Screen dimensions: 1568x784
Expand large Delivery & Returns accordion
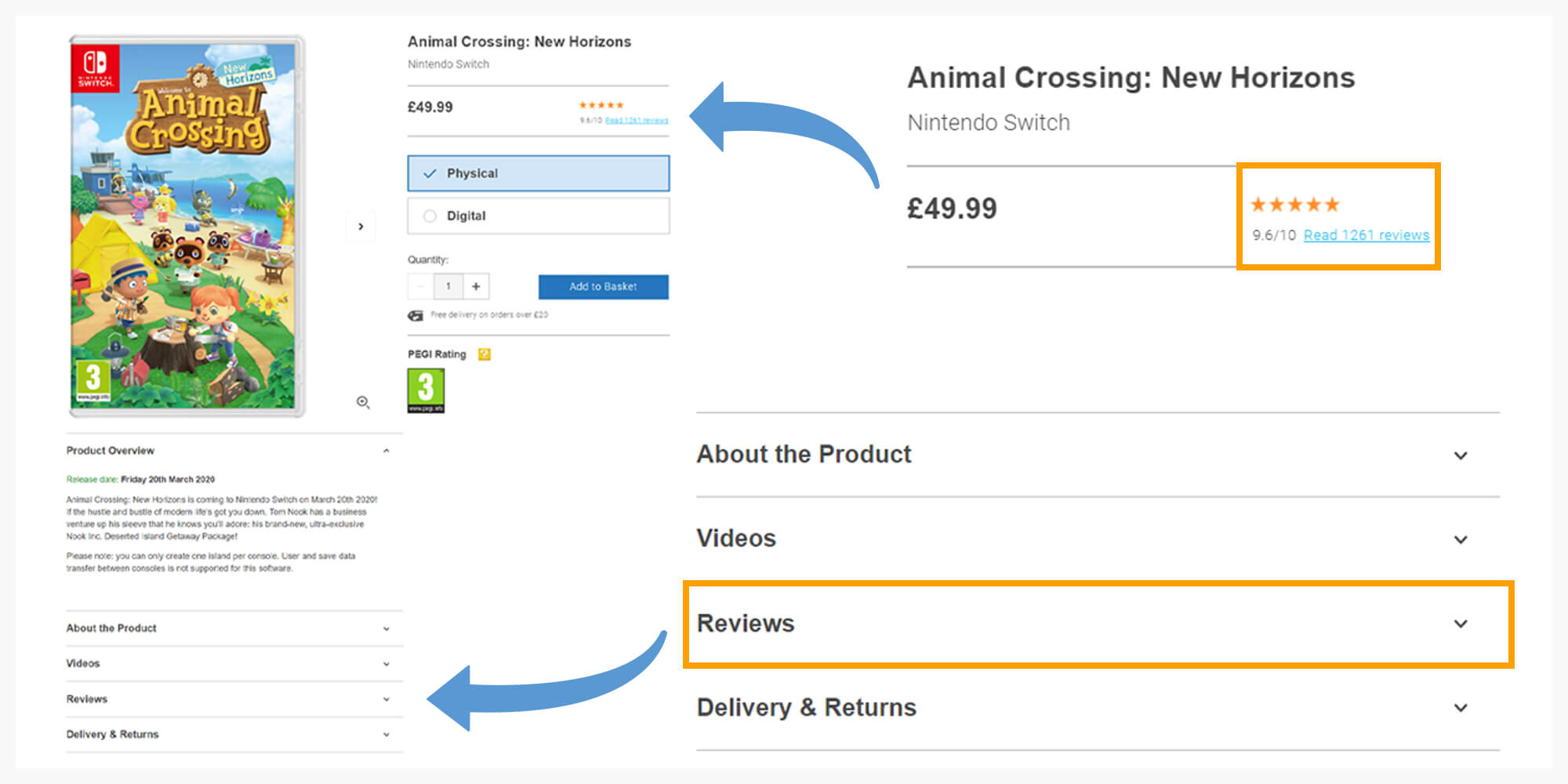[1098, 708]
